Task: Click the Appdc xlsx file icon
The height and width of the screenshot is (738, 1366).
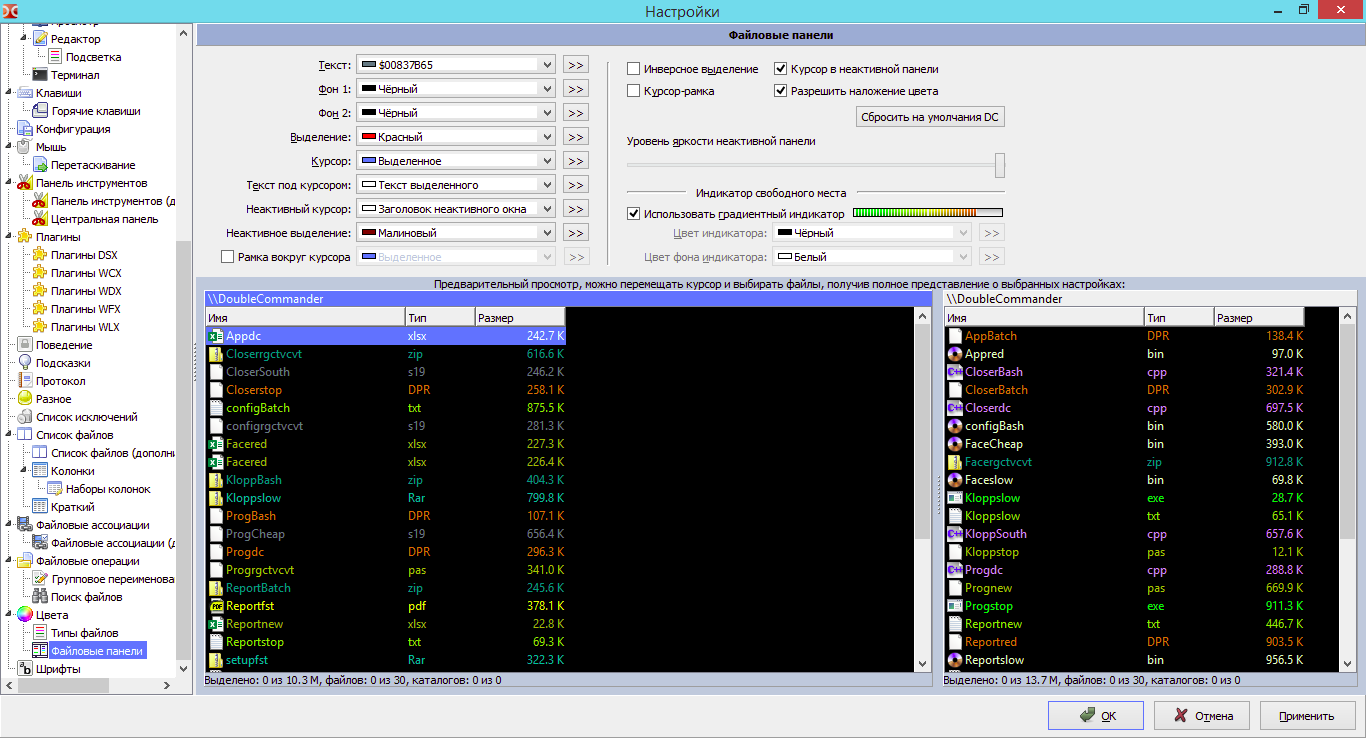Action: point(215,336)
